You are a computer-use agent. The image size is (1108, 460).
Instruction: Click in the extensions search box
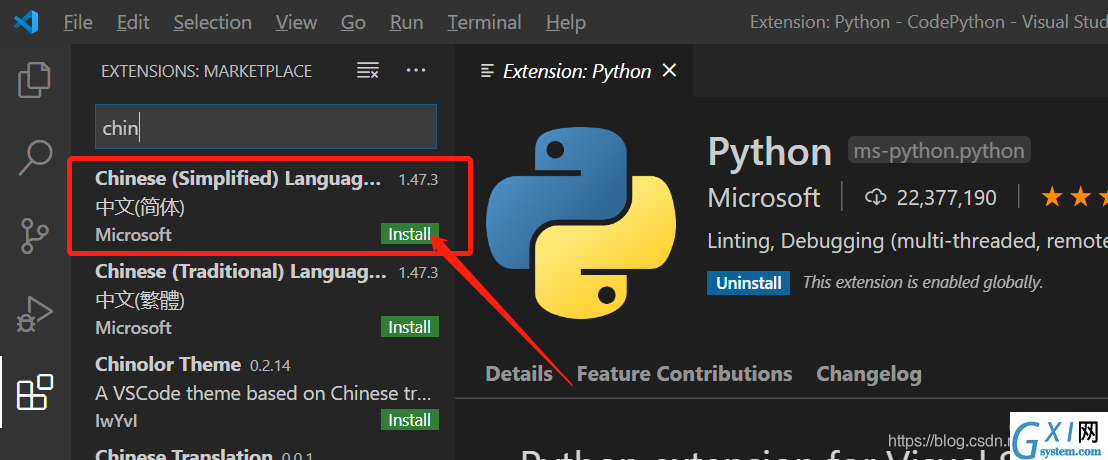266,127
